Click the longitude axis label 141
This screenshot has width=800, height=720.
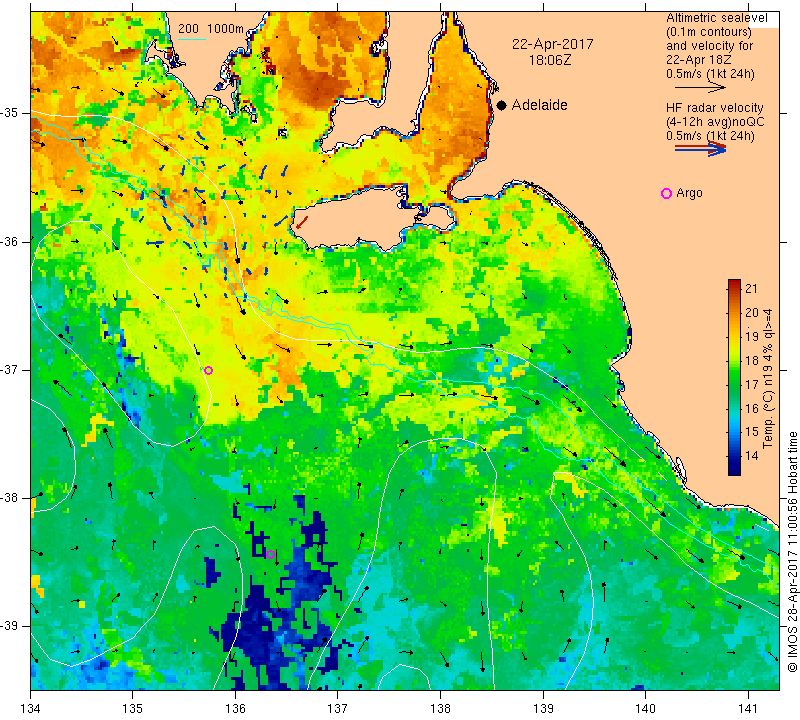[x=748, y=709]
